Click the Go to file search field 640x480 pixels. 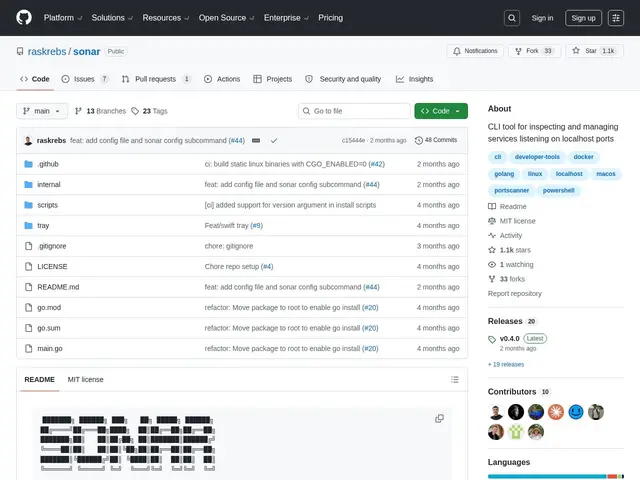354,111
